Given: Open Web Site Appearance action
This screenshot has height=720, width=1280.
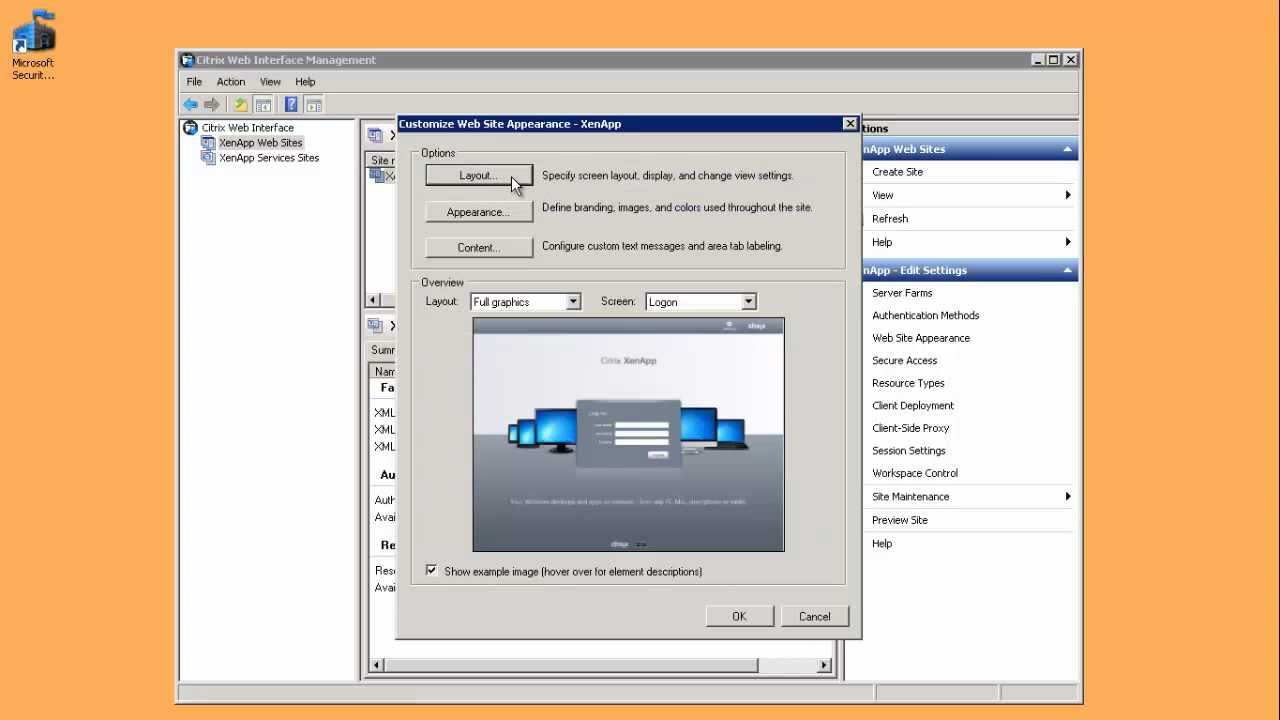Looking at the screenshot, I should click(x=921, y=338).
